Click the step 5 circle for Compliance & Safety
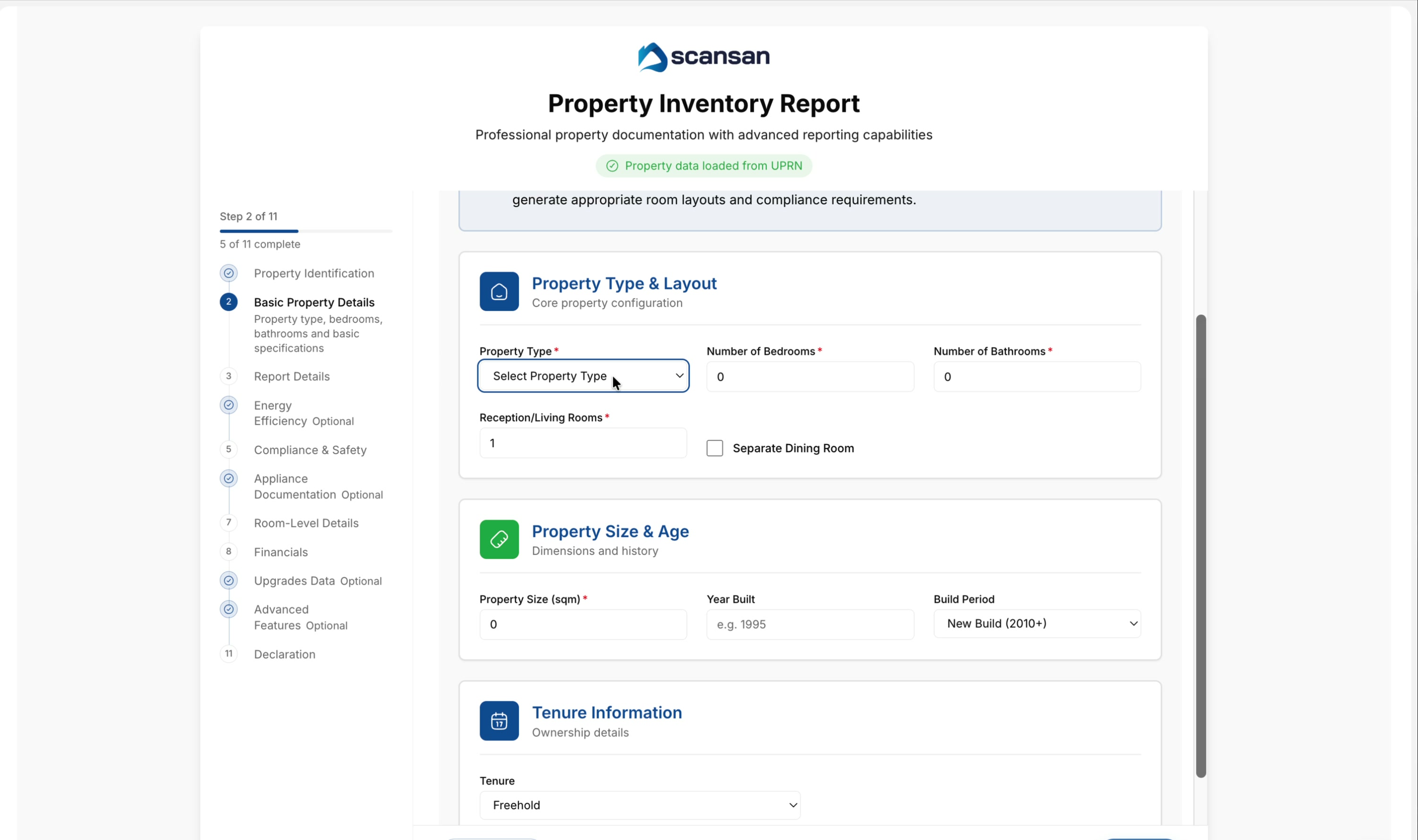Viewport: 1418px width, 840px height. 229,449
